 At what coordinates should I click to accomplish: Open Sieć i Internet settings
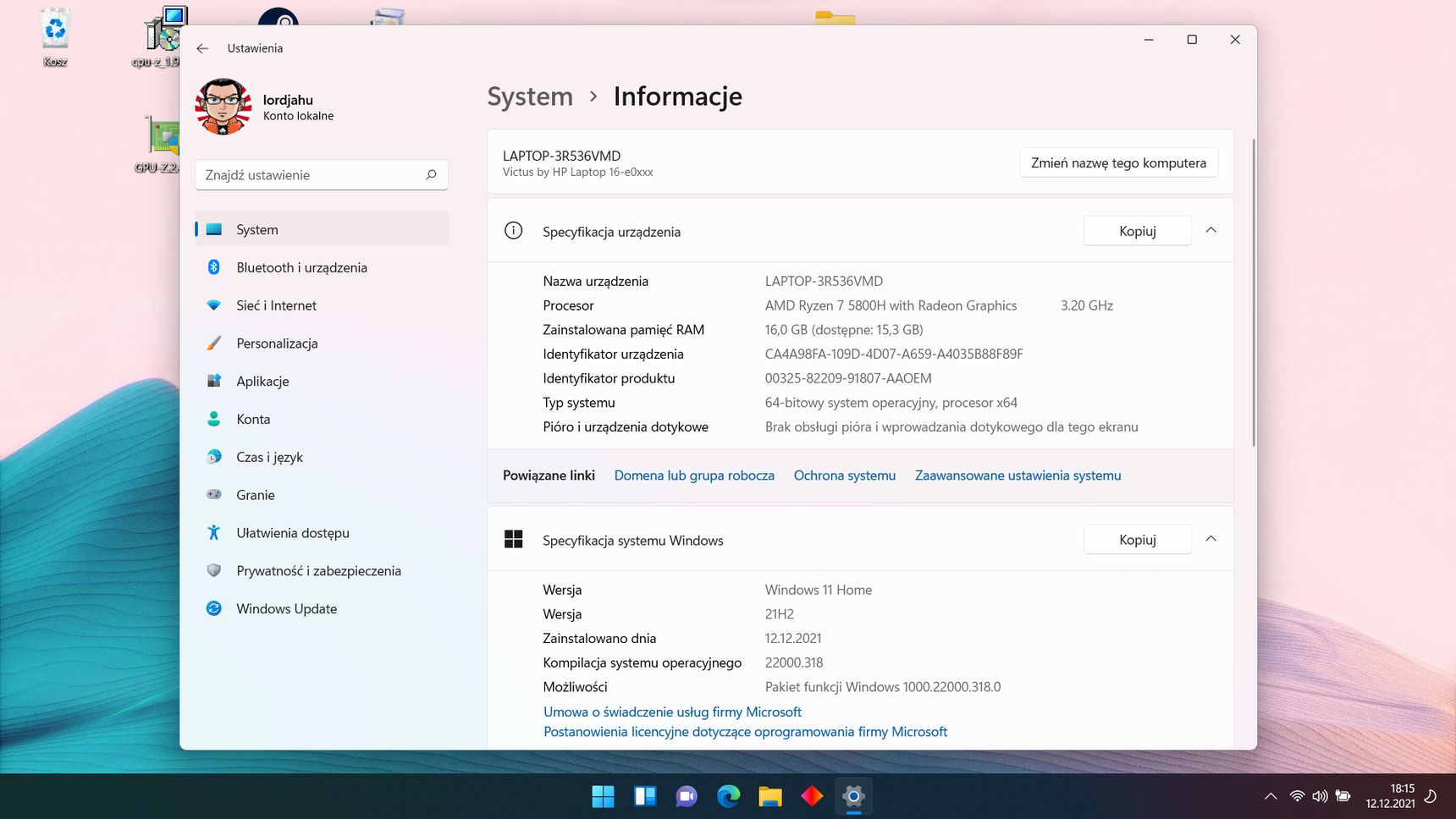322,305
